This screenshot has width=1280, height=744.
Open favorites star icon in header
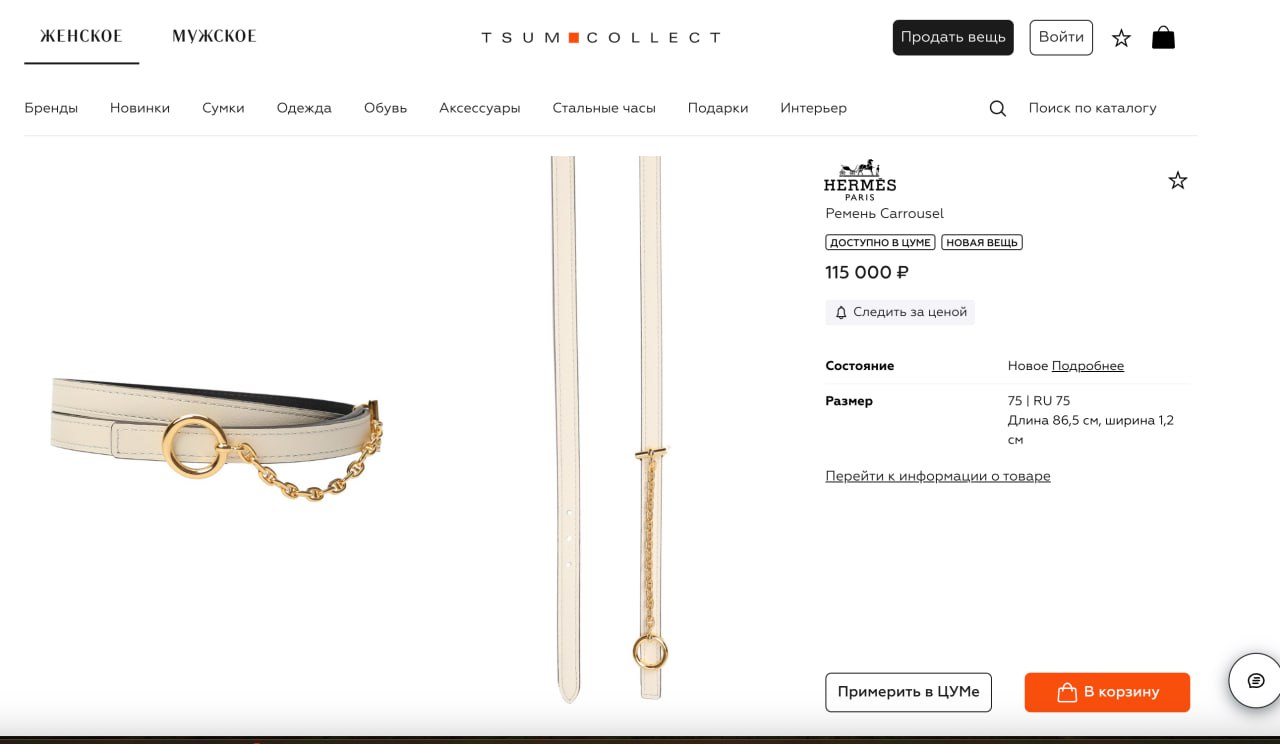(1121, 38)
